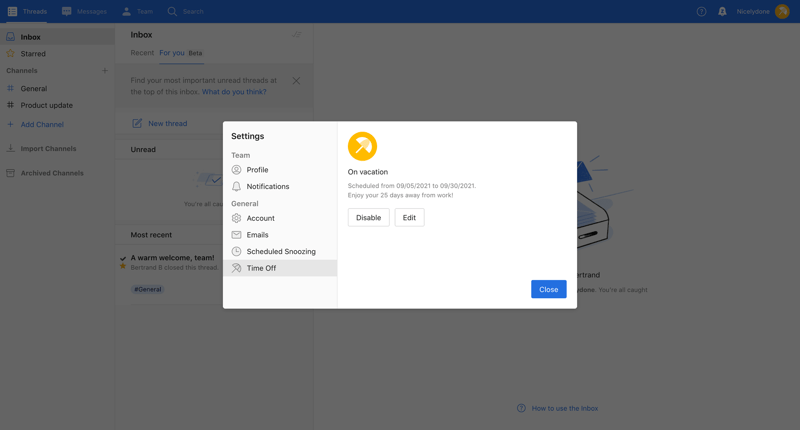
Task: Click the Import Channels download icon
Action: click(10, 148)
